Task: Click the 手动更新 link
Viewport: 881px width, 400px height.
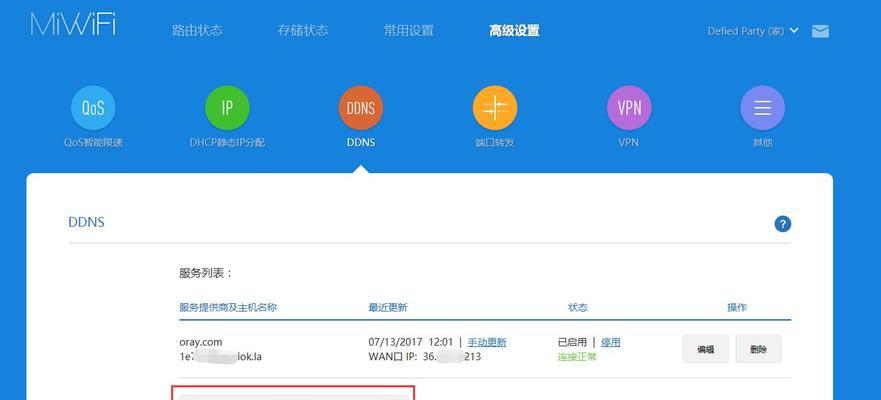Action: click(487, 342)
